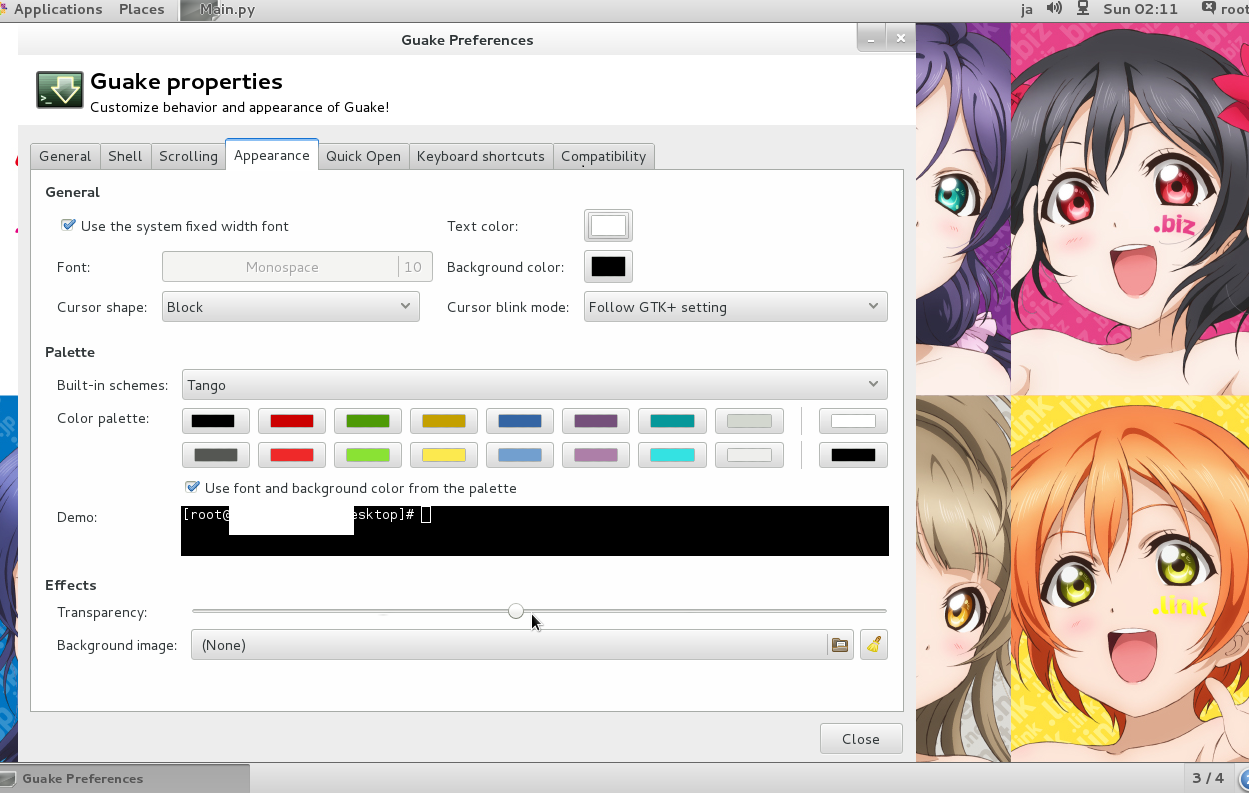Click the bright green palette color
Image resolution: width=1249 pixels, height=793 pixels.
tap(368, 455)
